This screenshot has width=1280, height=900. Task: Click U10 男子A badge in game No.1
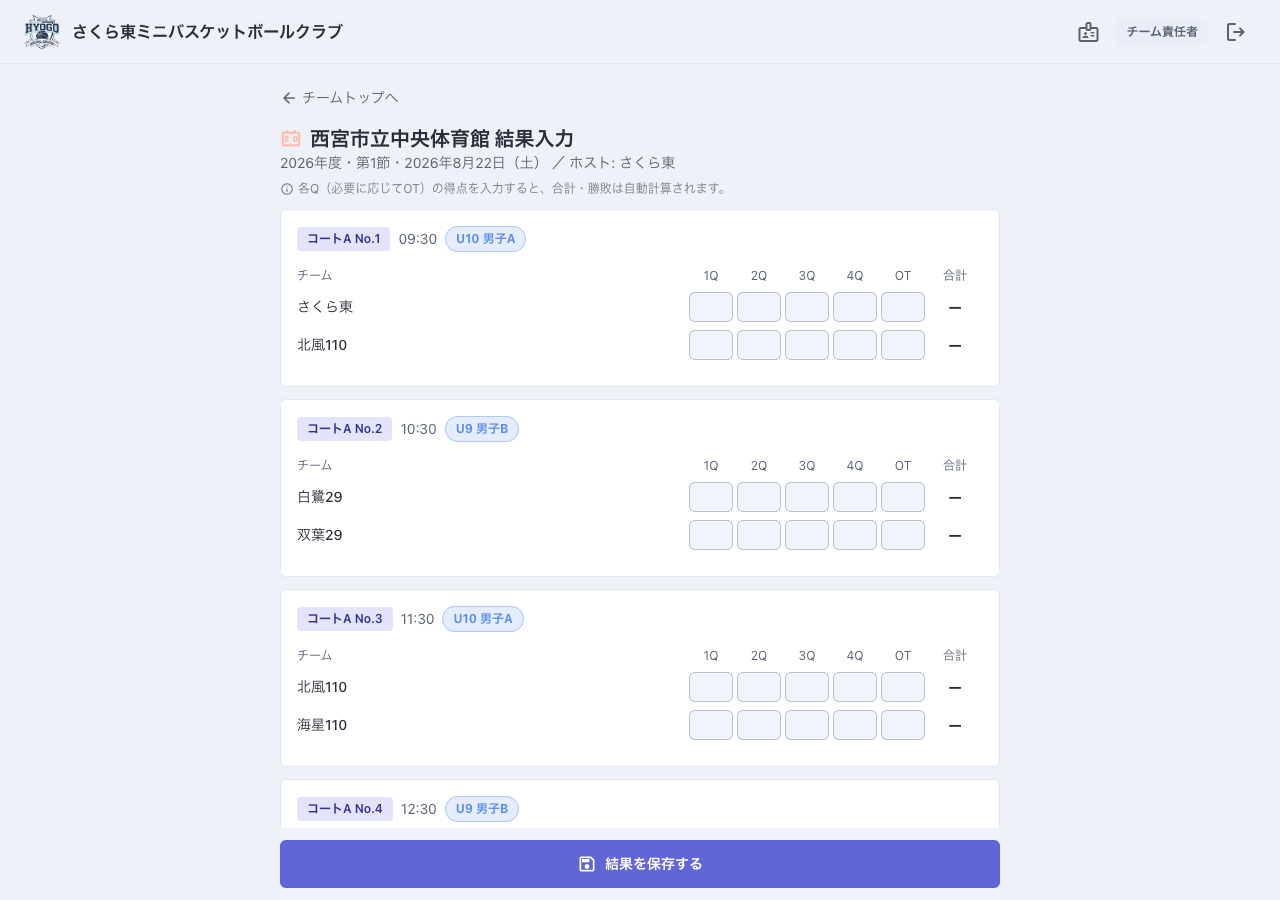(x=485, y=239)
